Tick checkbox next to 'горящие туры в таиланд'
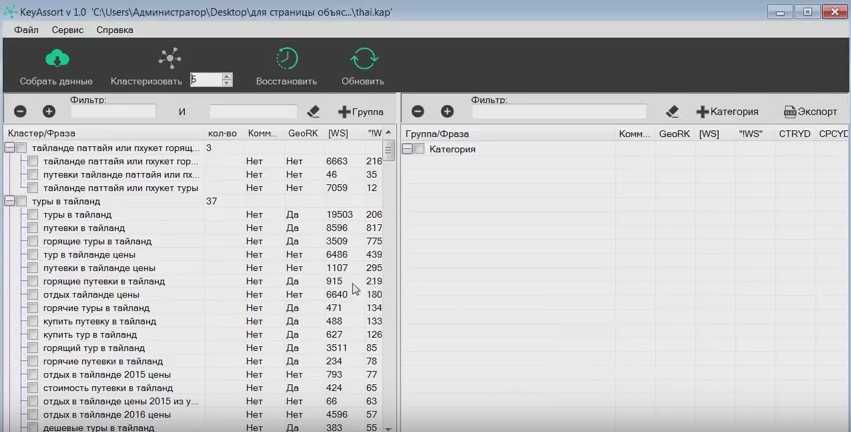851x432 pixels. click(x=33, y=241)
